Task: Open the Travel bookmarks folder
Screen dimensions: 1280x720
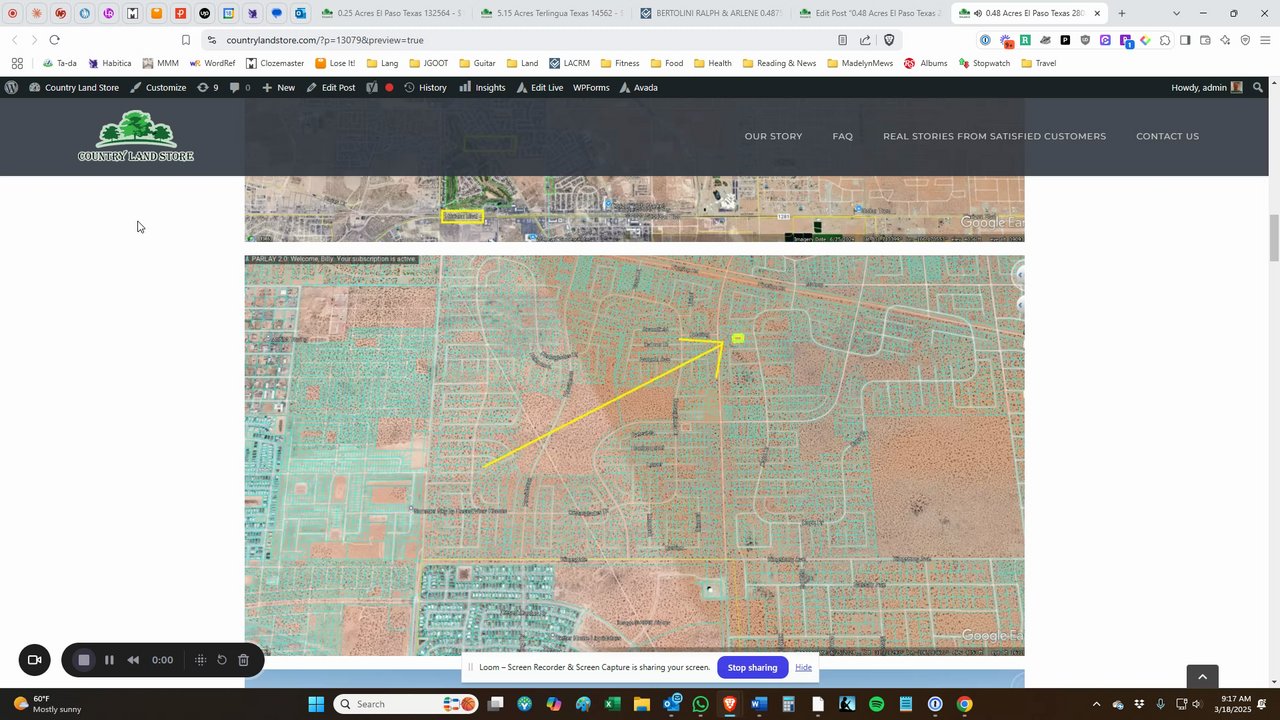Action: [x=1038, y=63]
